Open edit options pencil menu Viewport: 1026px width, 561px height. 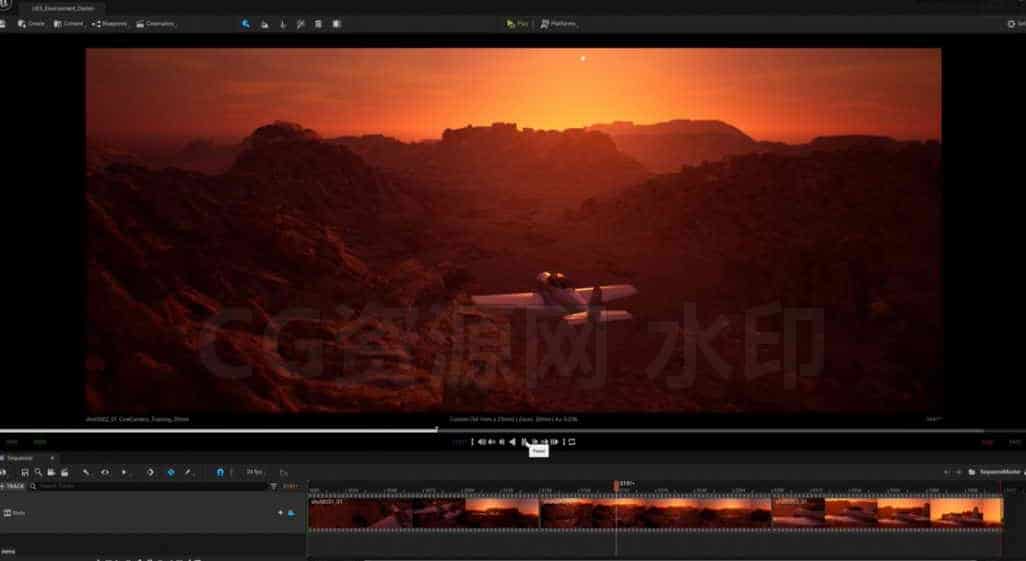188,472
